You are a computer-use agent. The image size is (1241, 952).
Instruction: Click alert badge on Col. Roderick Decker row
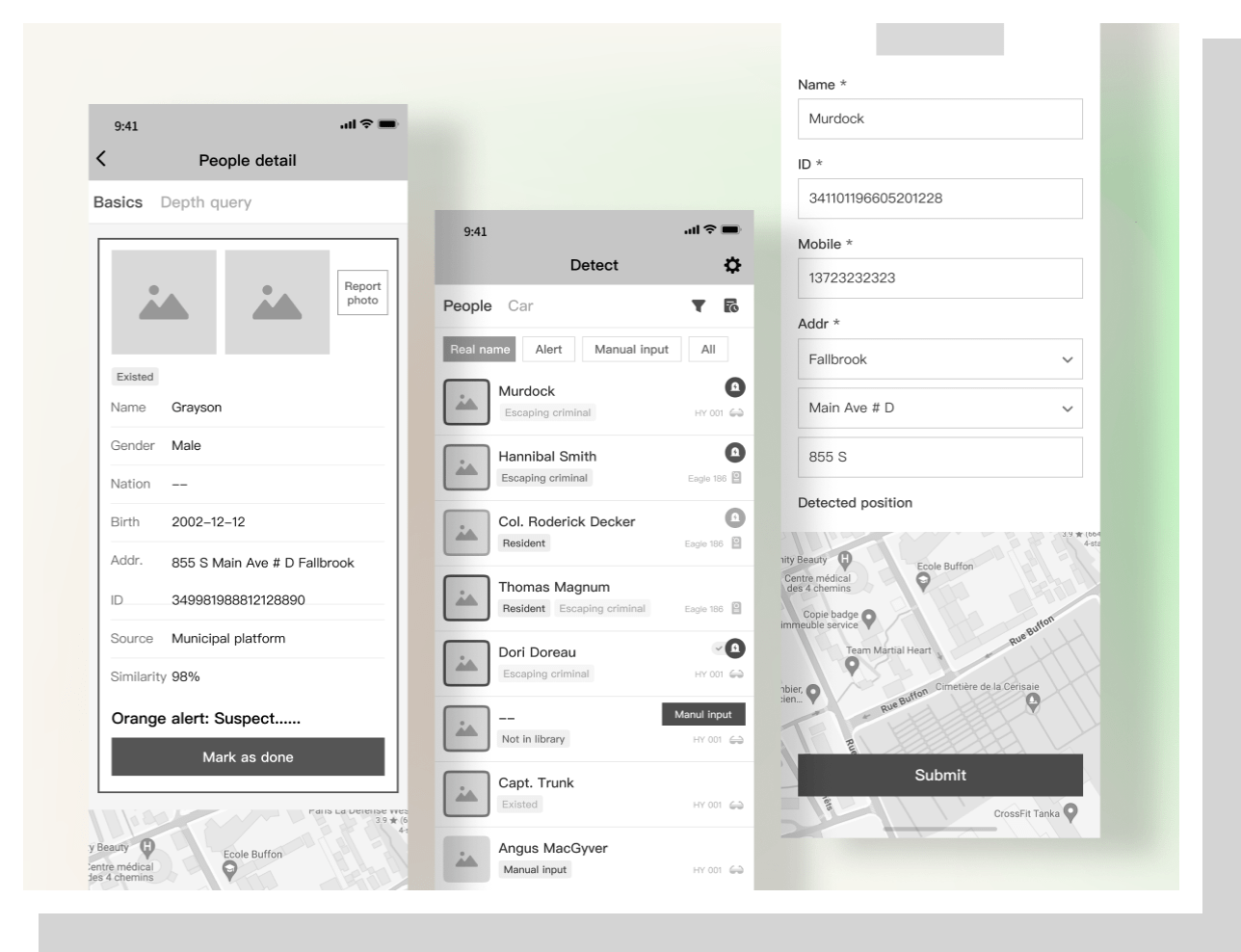tap(735, 517)
